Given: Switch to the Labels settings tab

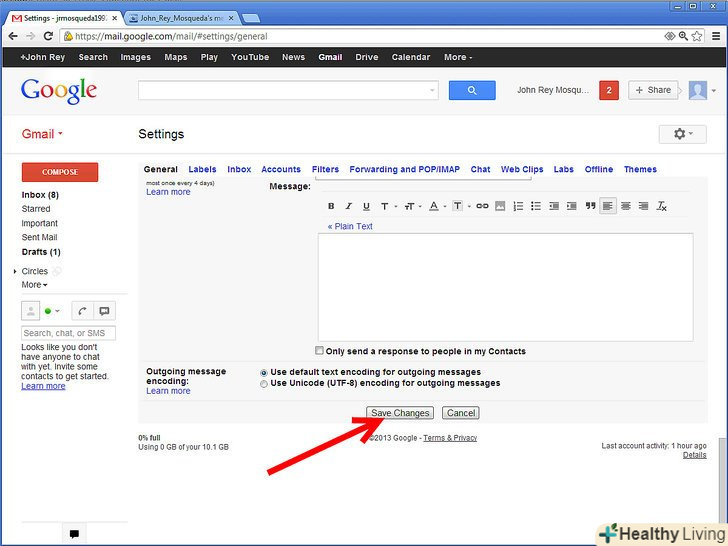Looking at the screenshot, I should click(x=202, y=169).
